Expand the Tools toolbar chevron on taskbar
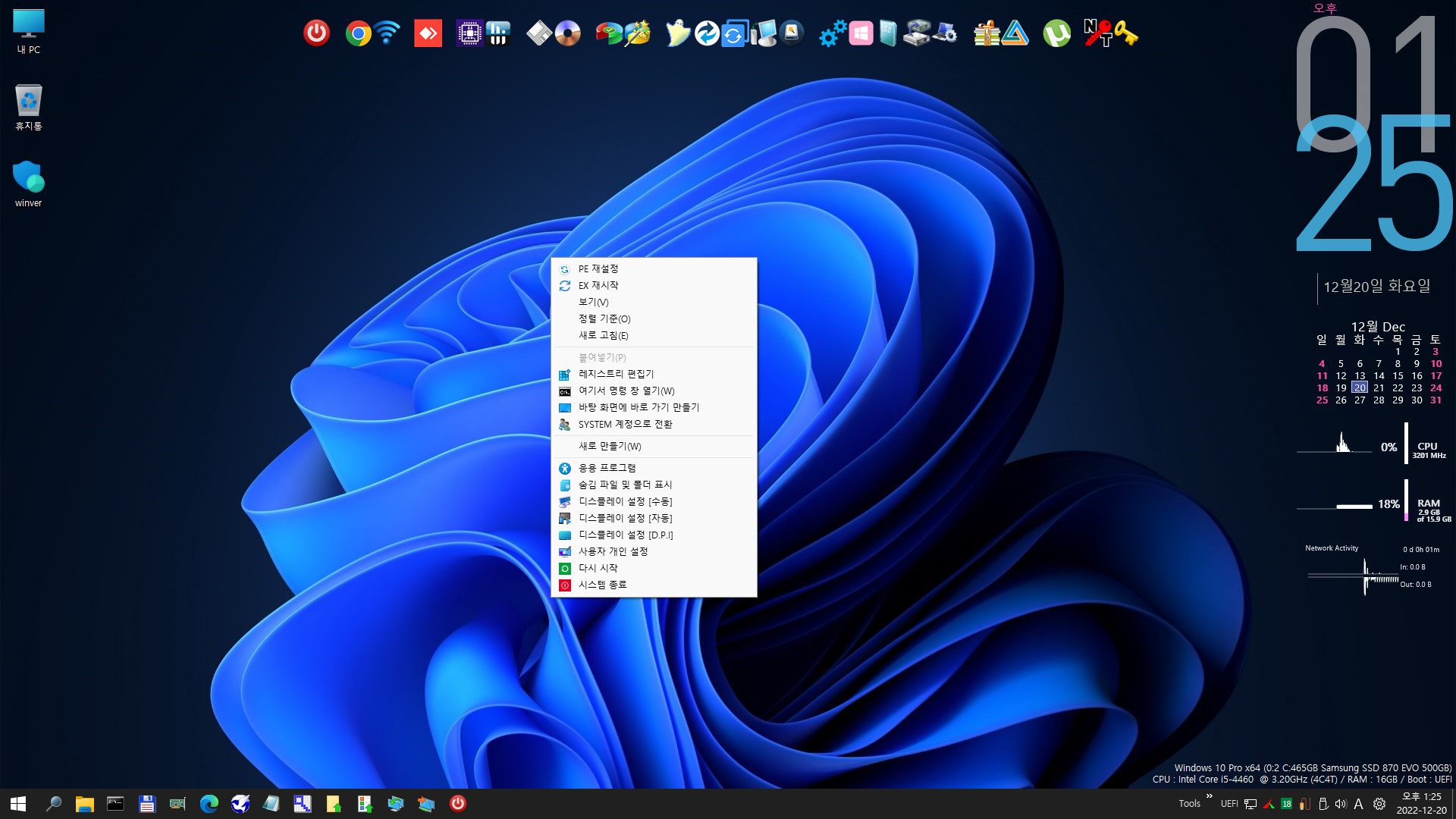This screenshot has height=819, width=1456. pyautogui.click(x=1209, y=796)
